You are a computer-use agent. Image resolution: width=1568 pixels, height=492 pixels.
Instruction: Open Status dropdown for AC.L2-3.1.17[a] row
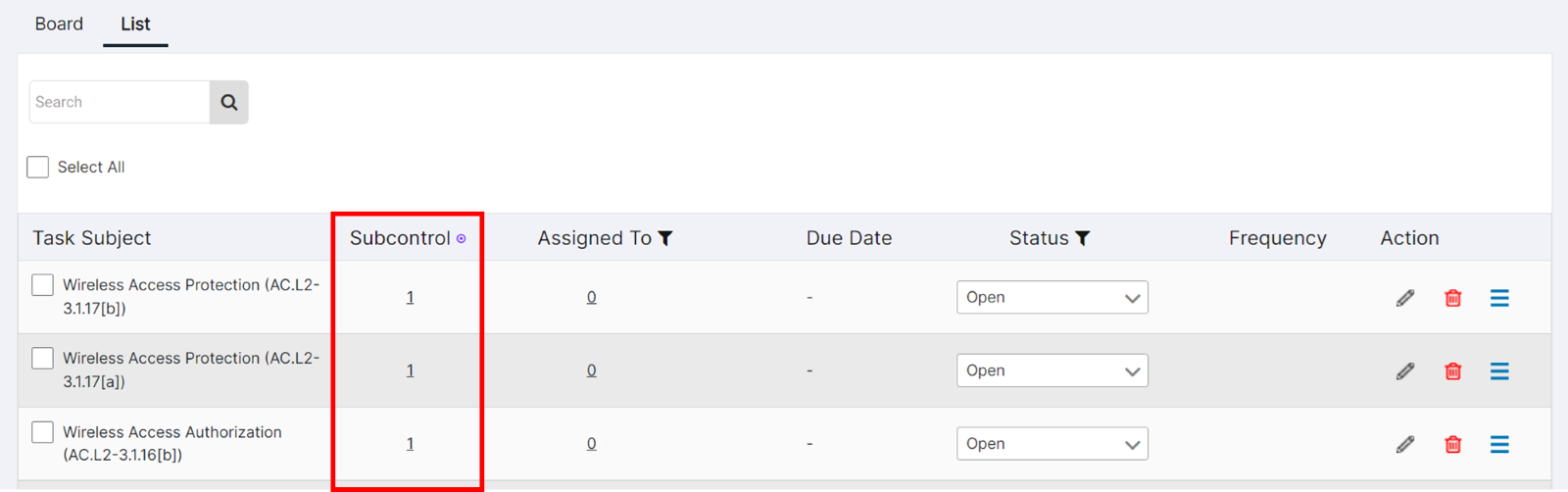1052,370
